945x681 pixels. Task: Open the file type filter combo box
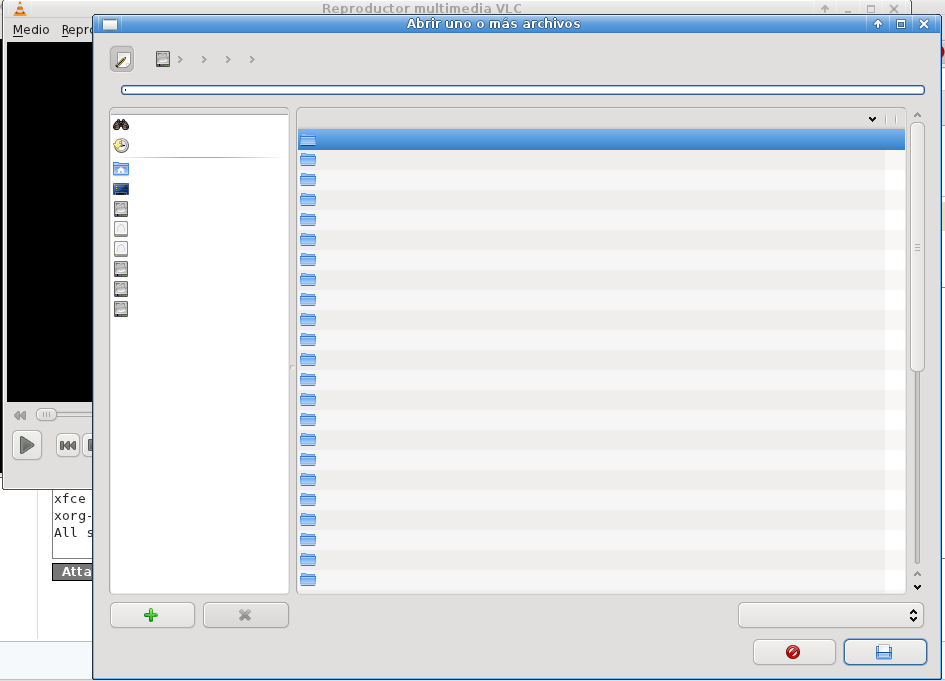830,615
